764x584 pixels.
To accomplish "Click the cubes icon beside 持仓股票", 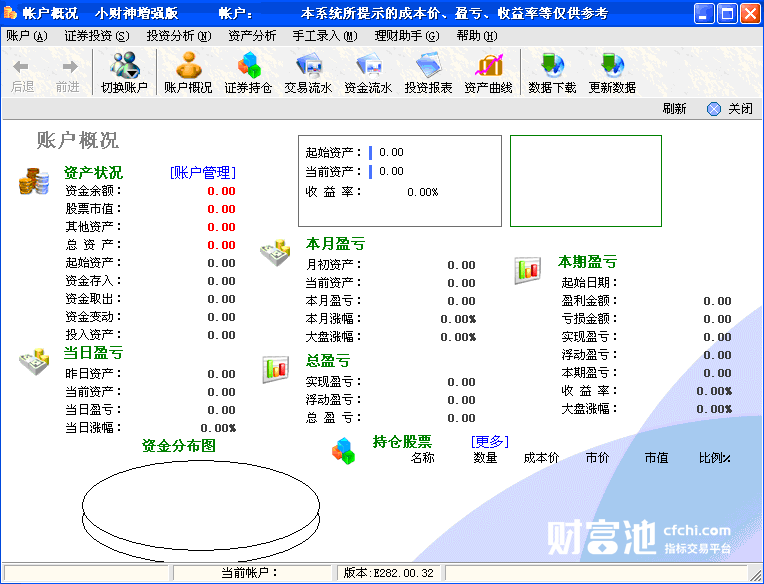I will click(344, 451).
